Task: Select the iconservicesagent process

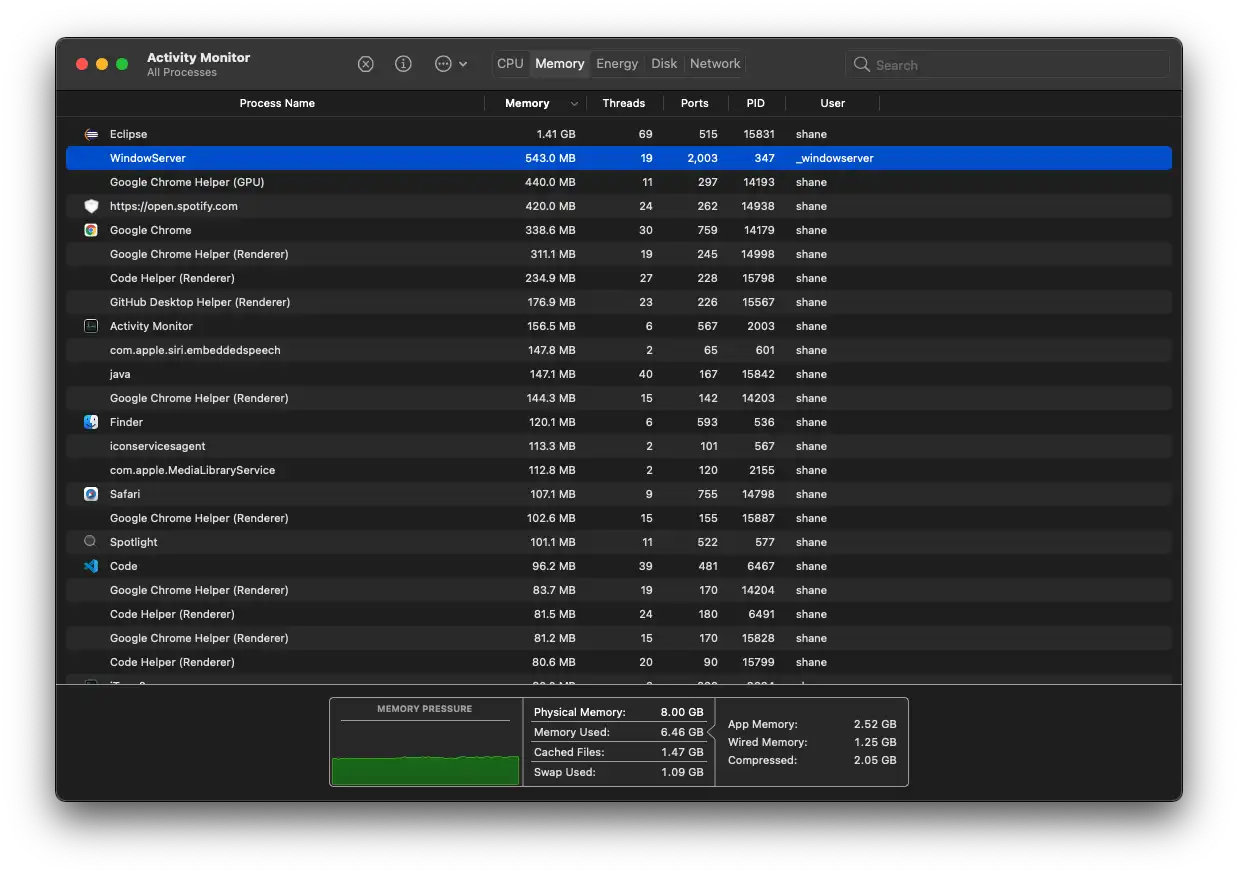Action: [x=619, y=446]
